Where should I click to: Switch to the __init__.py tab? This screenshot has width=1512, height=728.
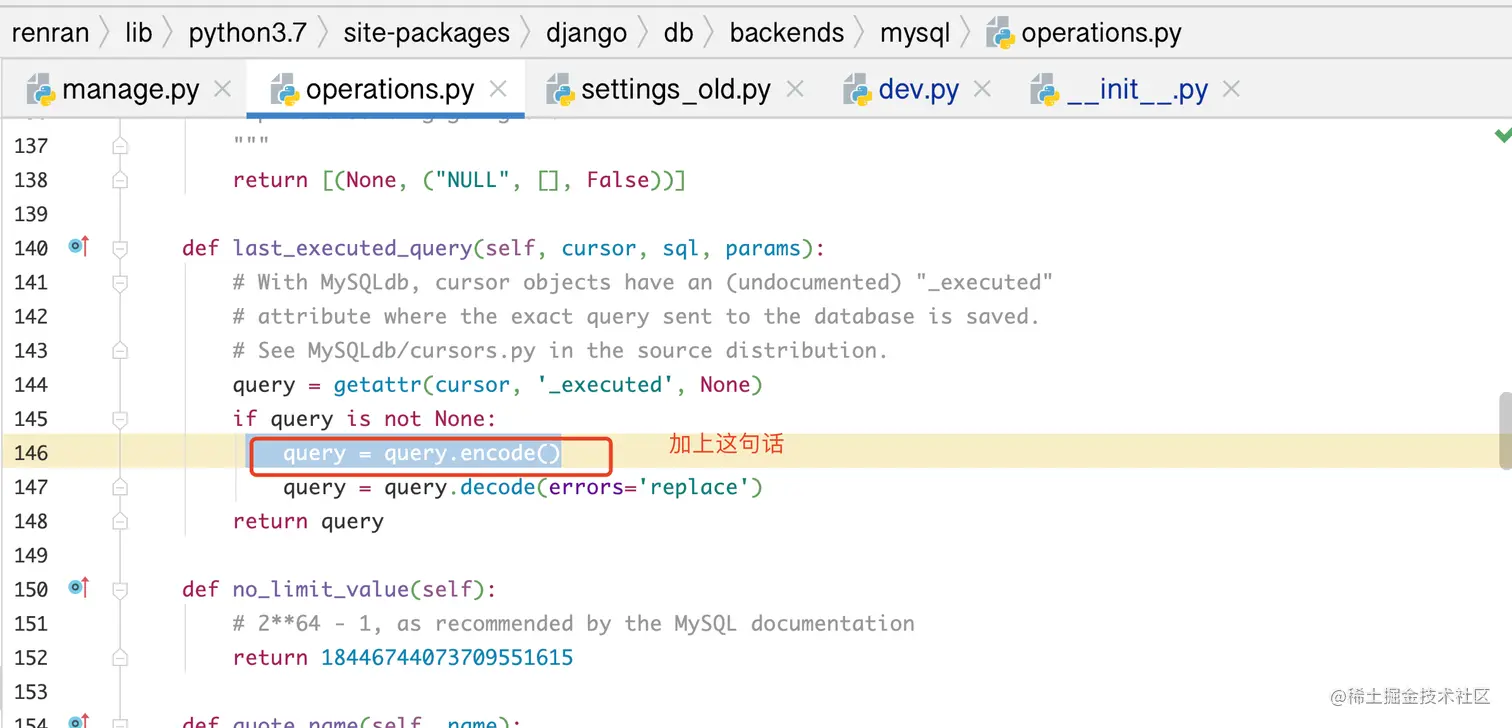point(1138,90)
